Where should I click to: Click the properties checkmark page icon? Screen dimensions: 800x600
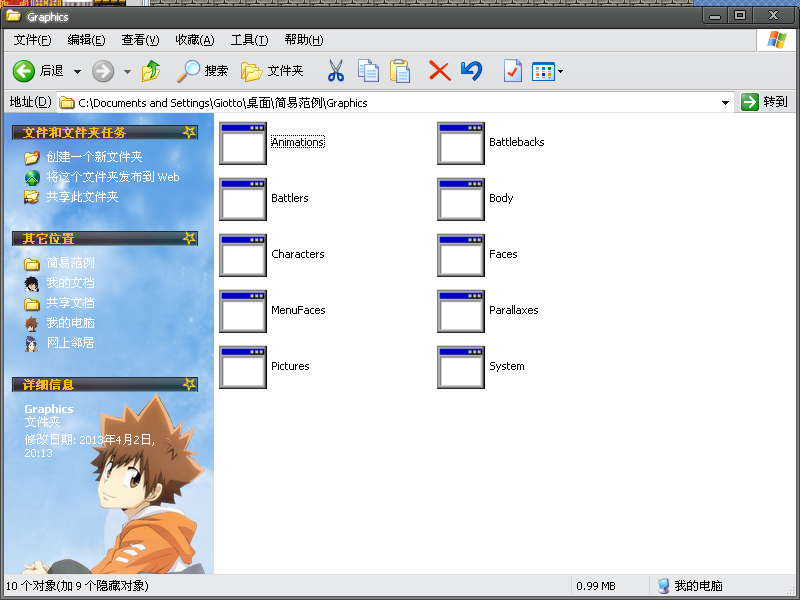pyautogui.click(x=512, y=71)
